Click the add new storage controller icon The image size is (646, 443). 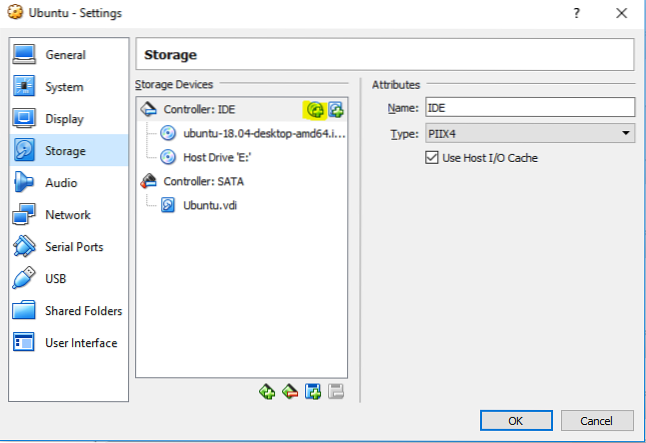[x=267, y=392]
